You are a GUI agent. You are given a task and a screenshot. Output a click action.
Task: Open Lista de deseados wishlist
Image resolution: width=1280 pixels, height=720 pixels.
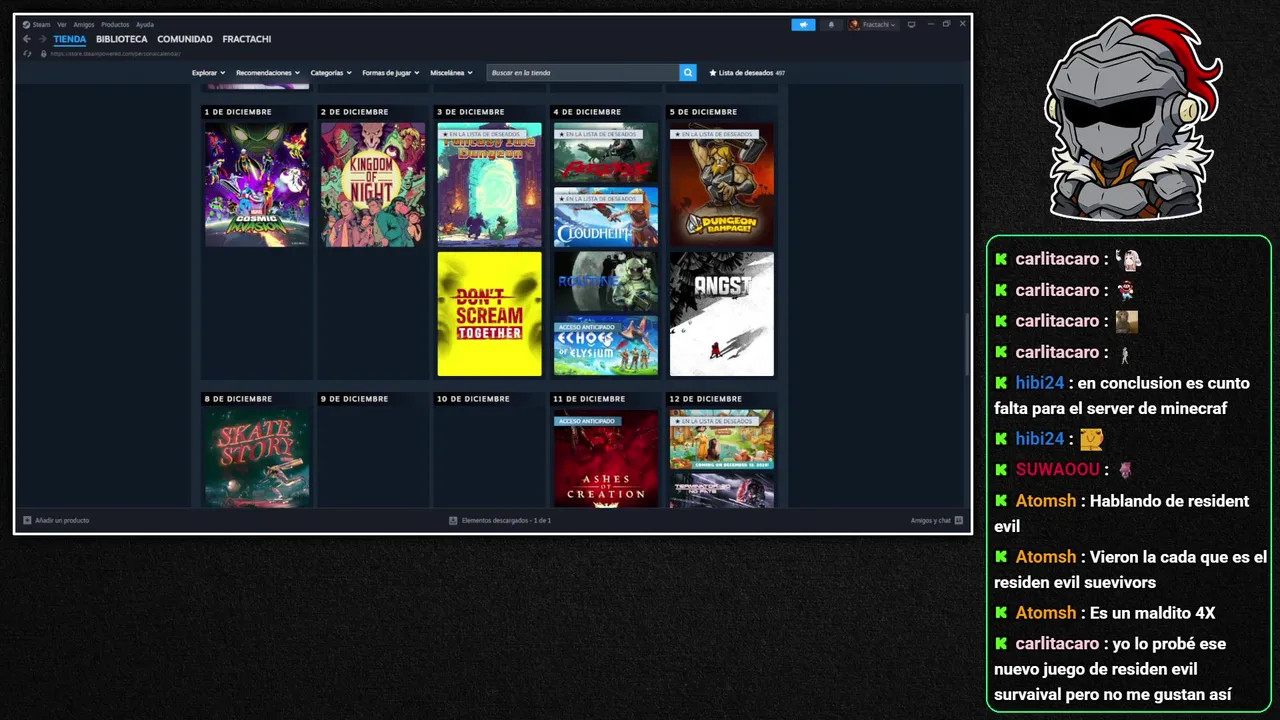click(x=747, y=73)
